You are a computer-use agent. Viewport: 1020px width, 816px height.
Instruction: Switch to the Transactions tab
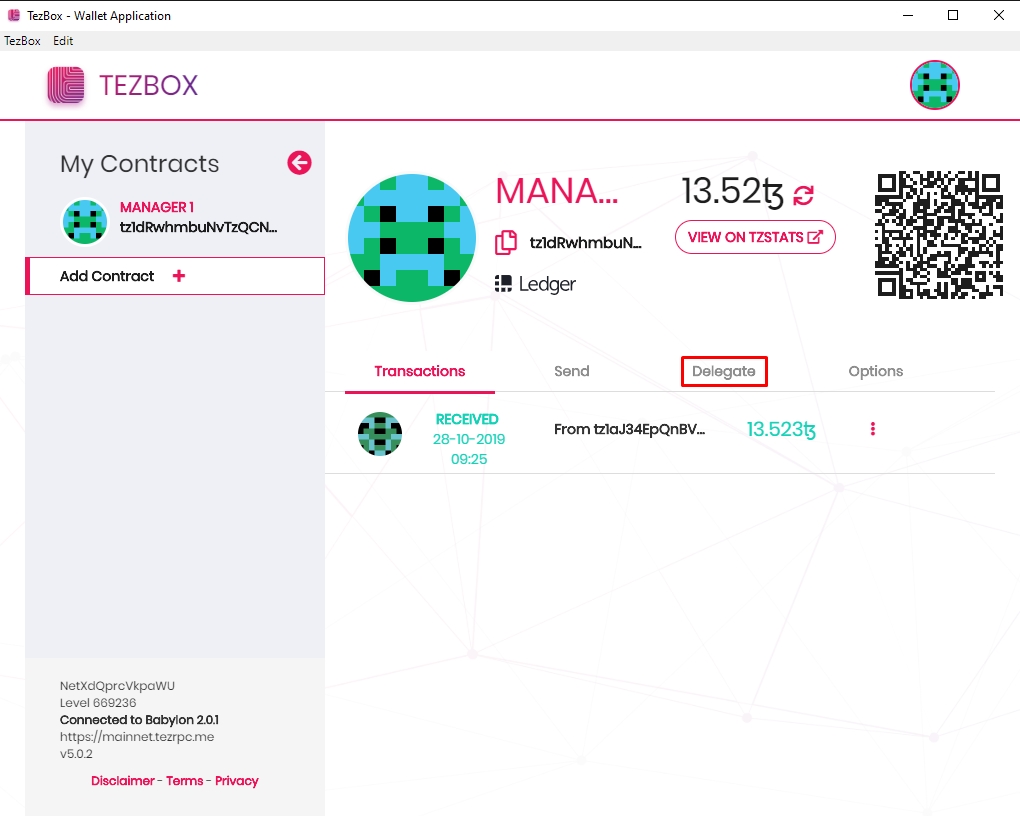pyautogui.click(x=420, y=372)
